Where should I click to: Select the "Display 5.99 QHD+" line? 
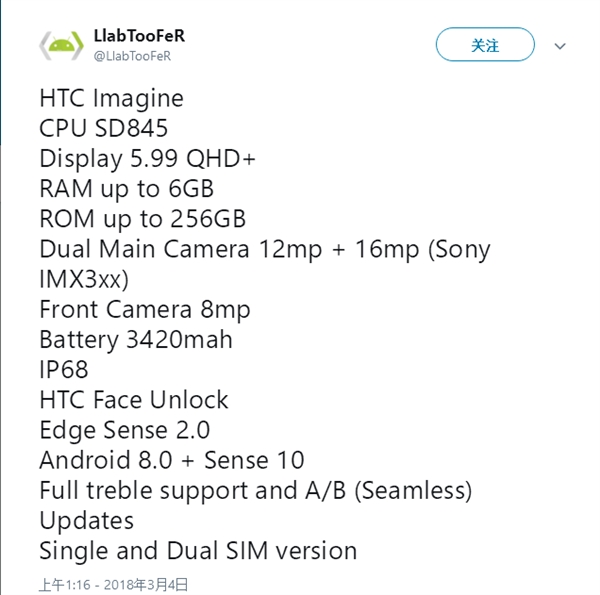click(x=147, y=158)
